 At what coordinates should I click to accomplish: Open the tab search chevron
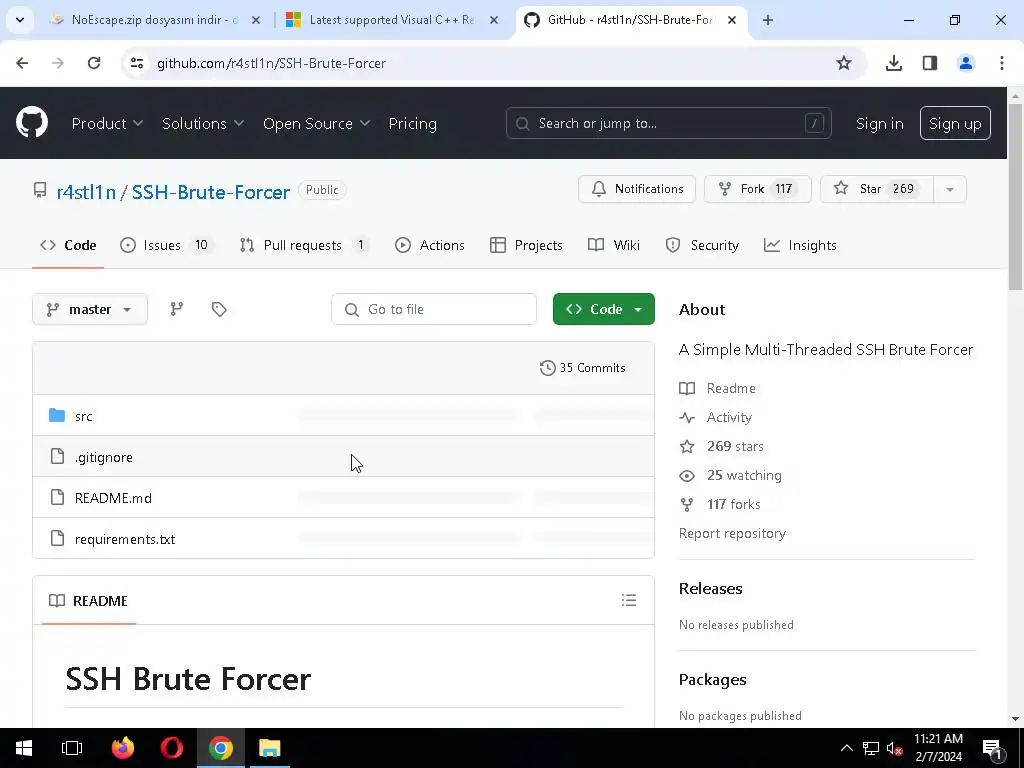click(x=20, y=20)
